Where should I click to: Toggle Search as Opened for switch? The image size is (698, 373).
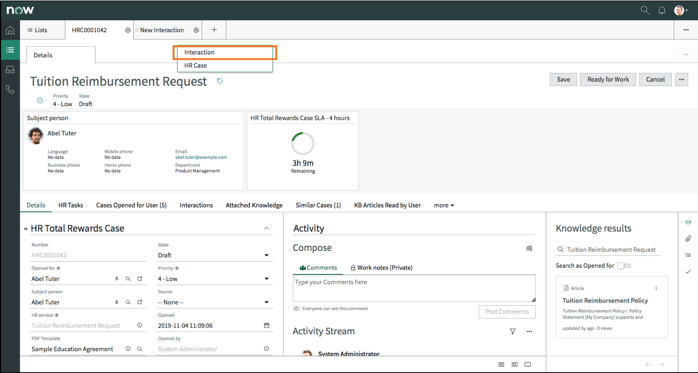pyautogui.click(x=624, y=266)
